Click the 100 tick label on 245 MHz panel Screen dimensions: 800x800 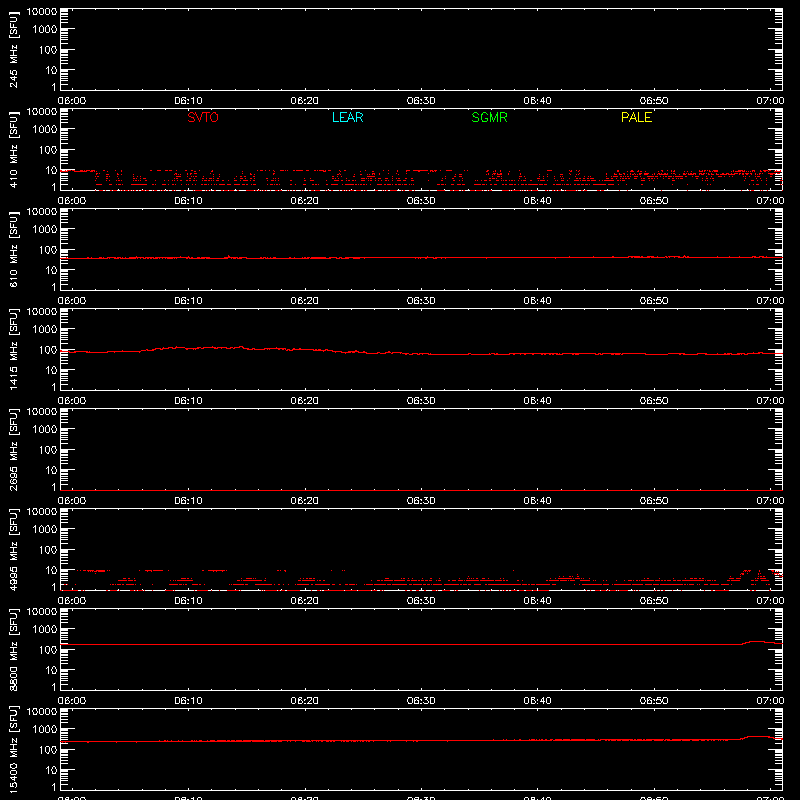48,50
